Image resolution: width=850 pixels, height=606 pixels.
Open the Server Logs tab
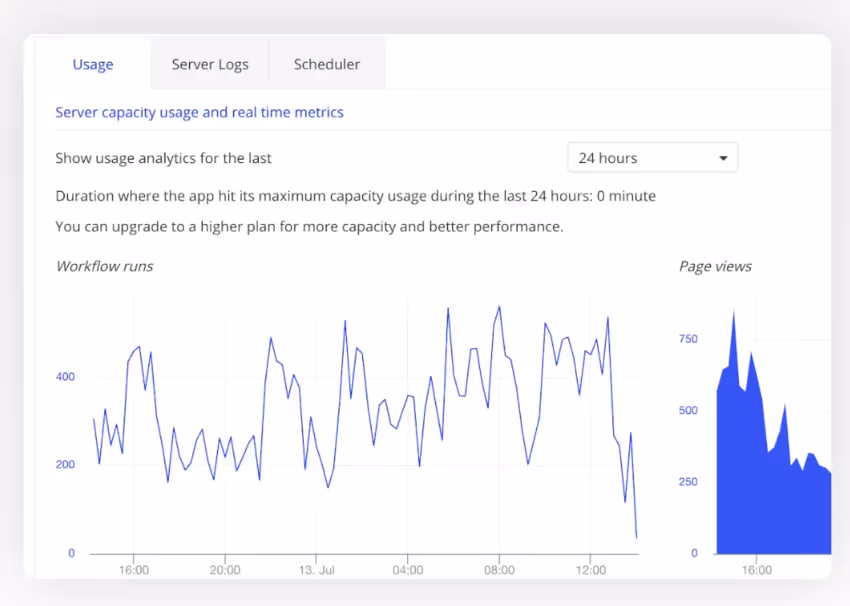[210, 64]
